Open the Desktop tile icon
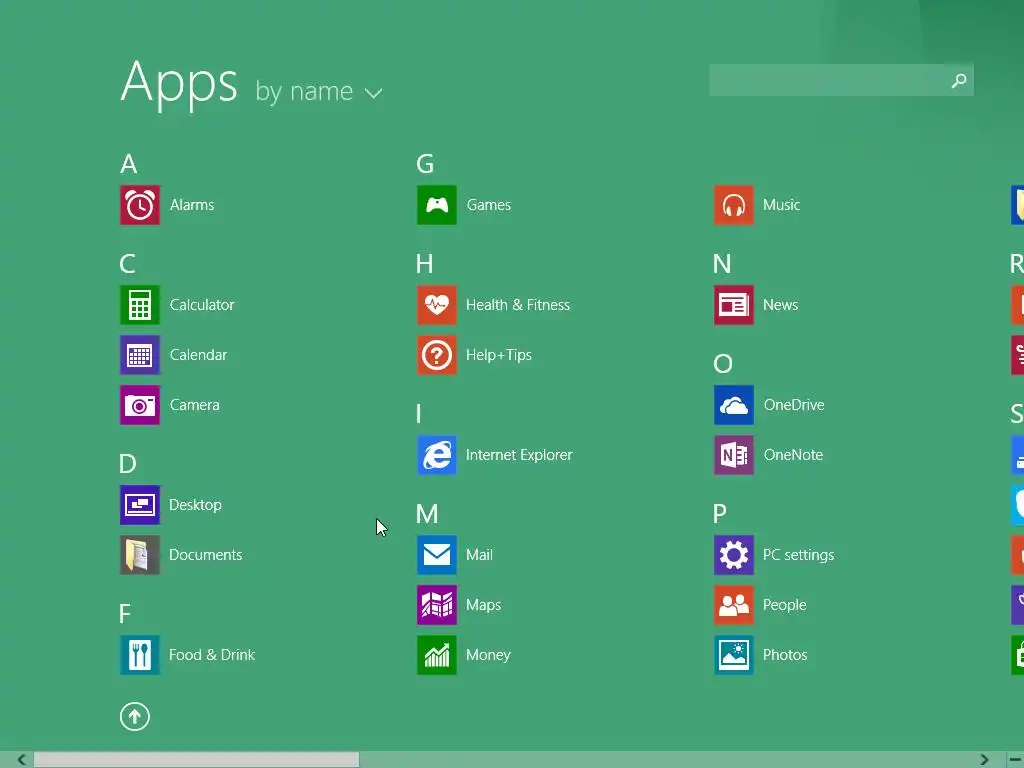The width and height of the screenshot is (1024, 768). (x=140, y=505)
